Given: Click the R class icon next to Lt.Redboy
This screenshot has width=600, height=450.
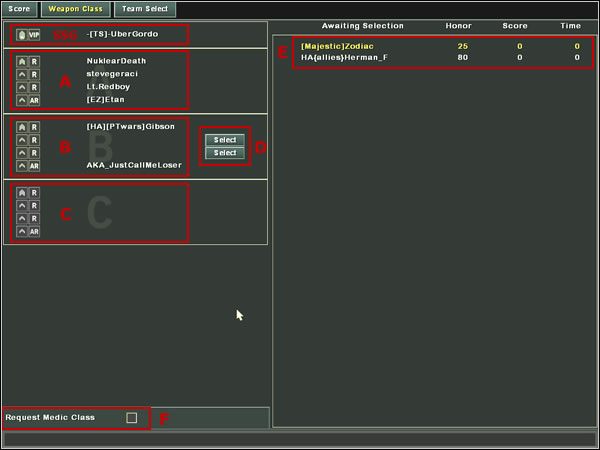Looking at the screenshot, I should 34,87.
